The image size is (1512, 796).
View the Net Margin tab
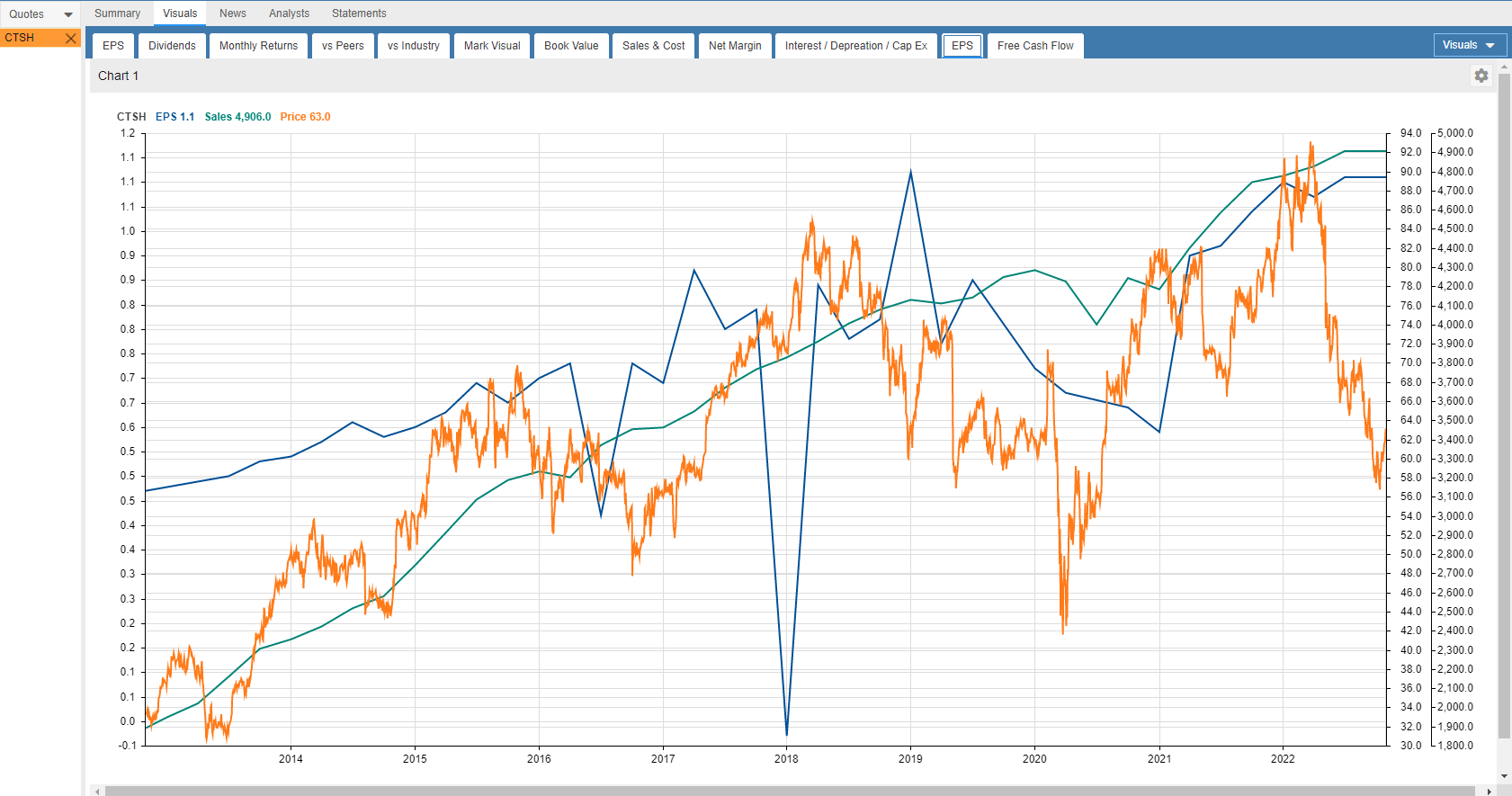[735, 46]
